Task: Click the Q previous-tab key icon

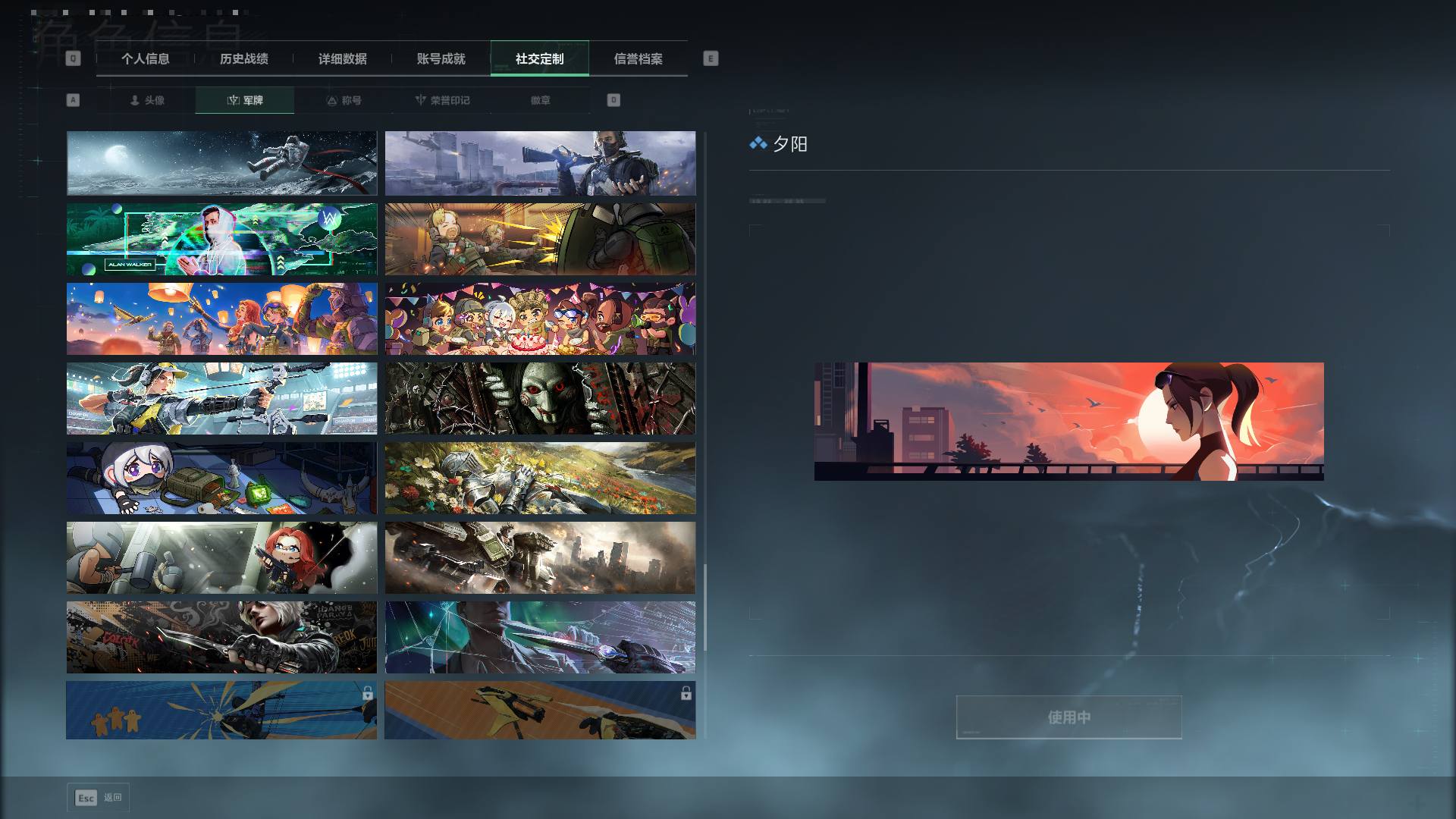Action: (x=73, y=58)
